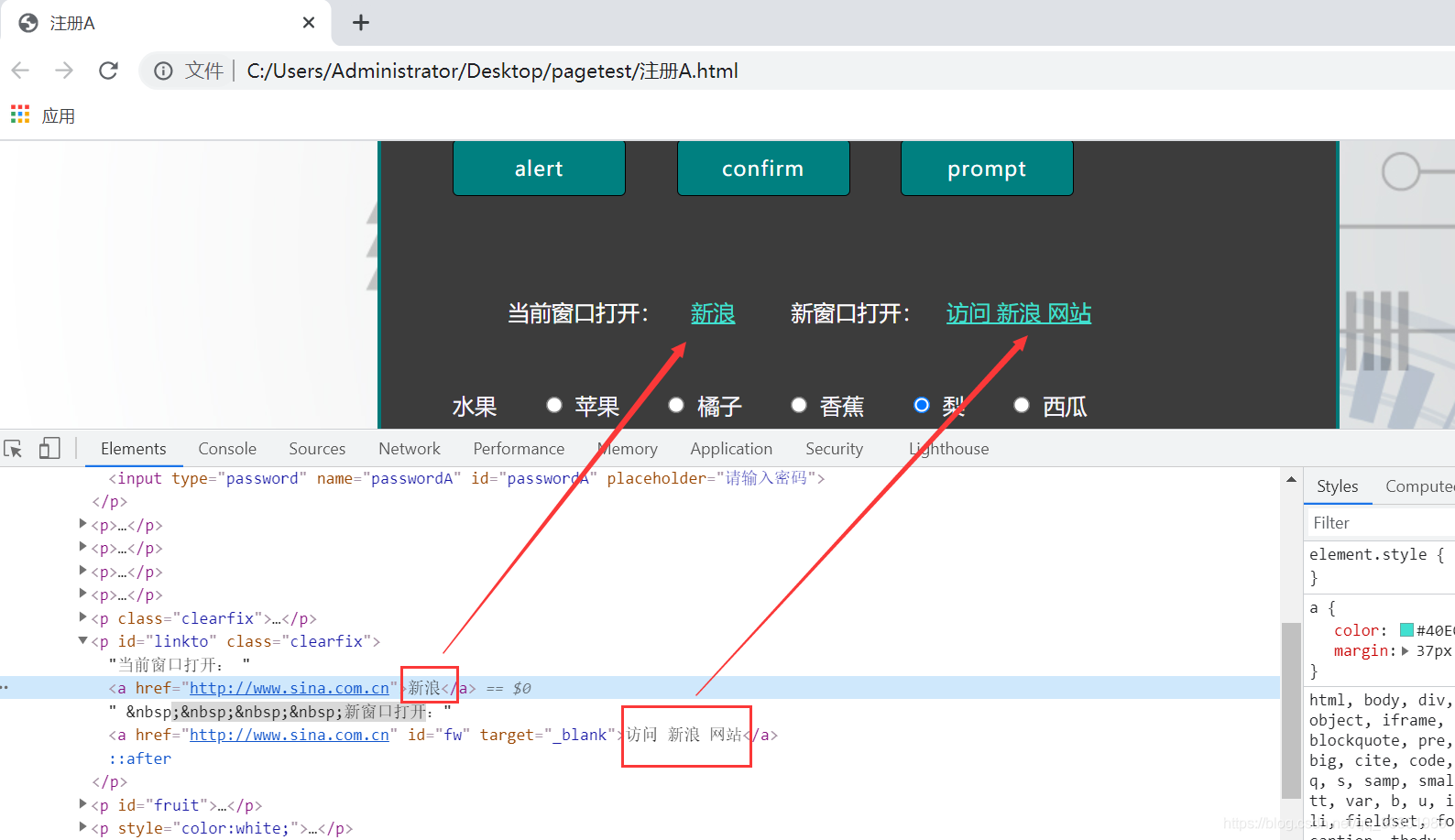Close the 注册A tab
The width and height of the screenshot is (1455, 840).
pos(309,23)
